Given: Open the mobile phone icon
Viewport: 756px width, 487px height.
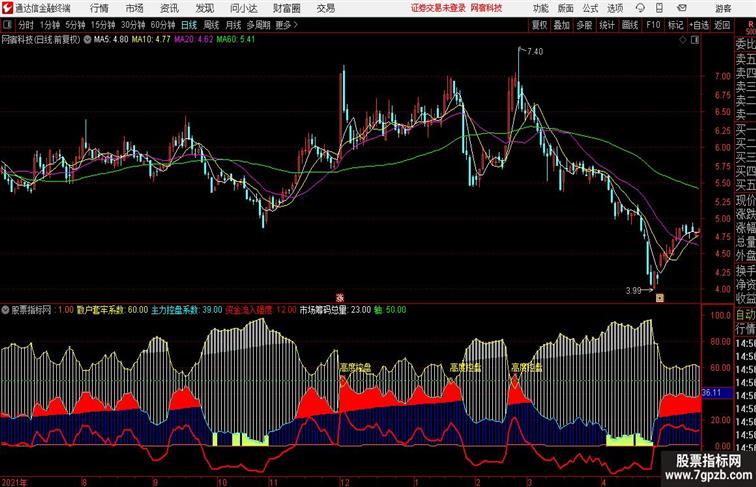Looking at the screenshot, I should [660, 8].
